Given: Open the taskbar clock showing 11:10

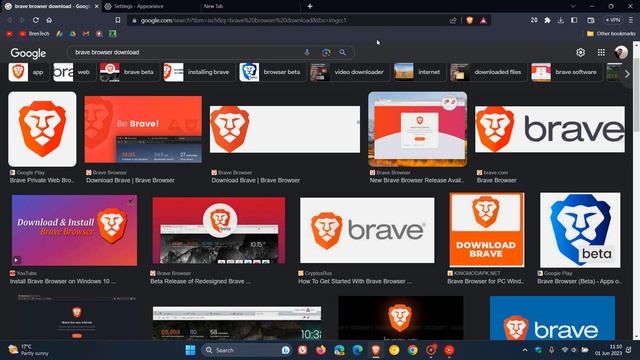Looking at the screenshot, I should point(608,350).
